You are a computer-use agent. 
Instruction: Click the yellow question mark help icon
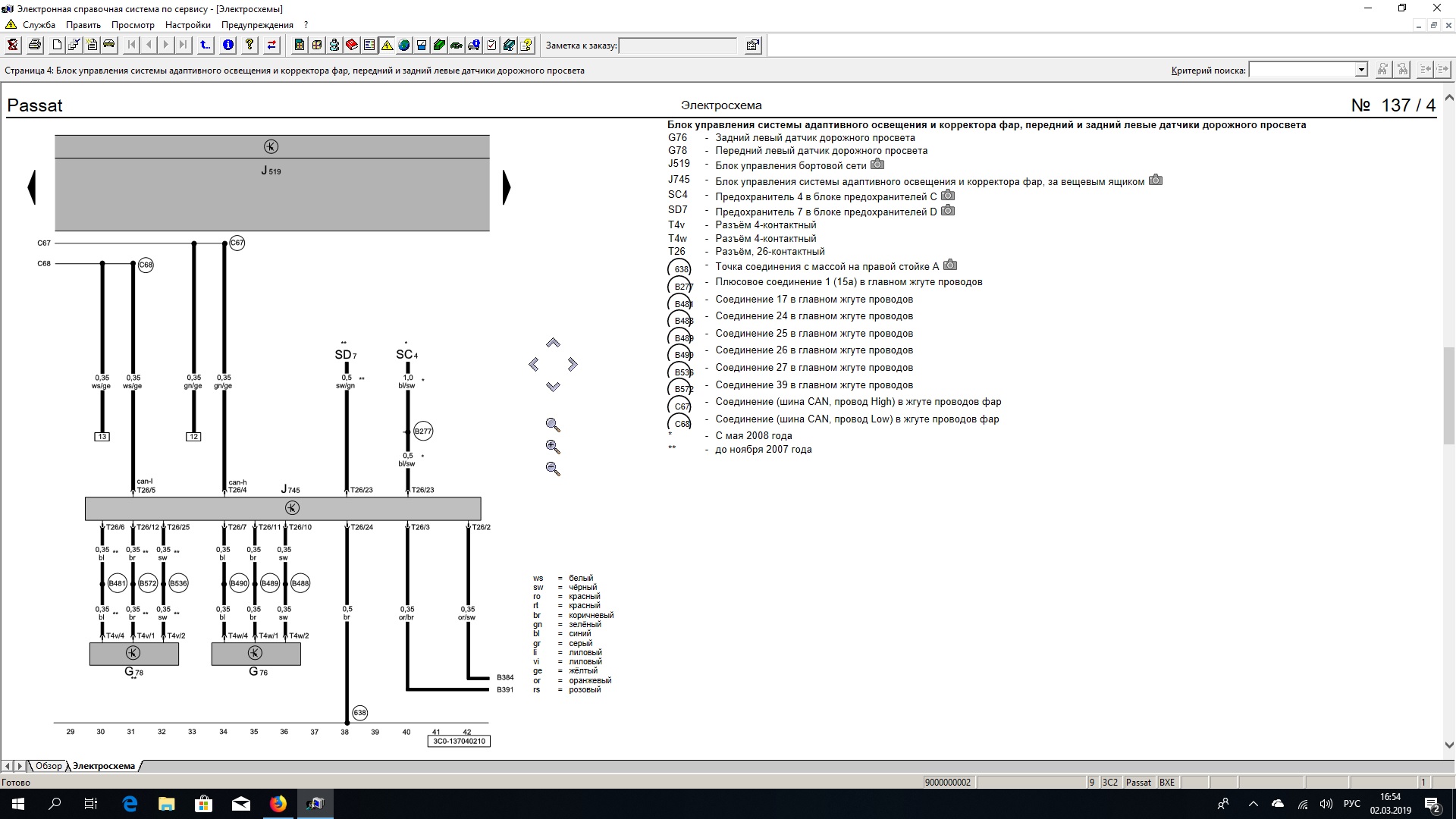pos(249,45)
